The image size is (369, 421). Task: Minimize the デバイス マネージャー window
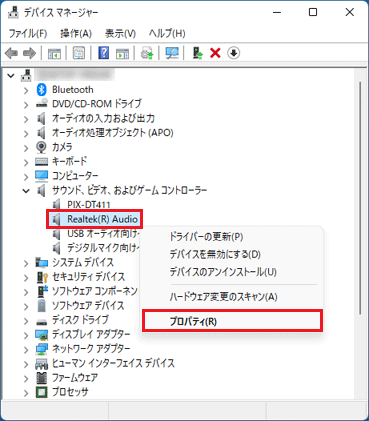click(277, 13)
